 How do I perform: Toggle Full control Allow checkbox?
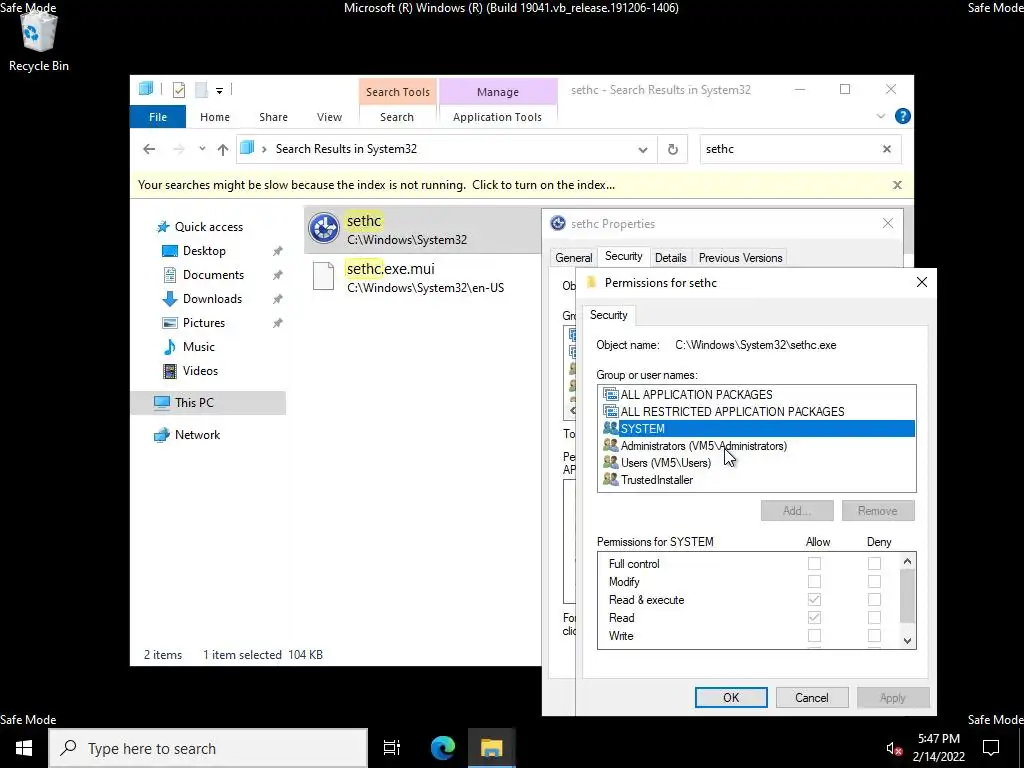click(814, 564)
